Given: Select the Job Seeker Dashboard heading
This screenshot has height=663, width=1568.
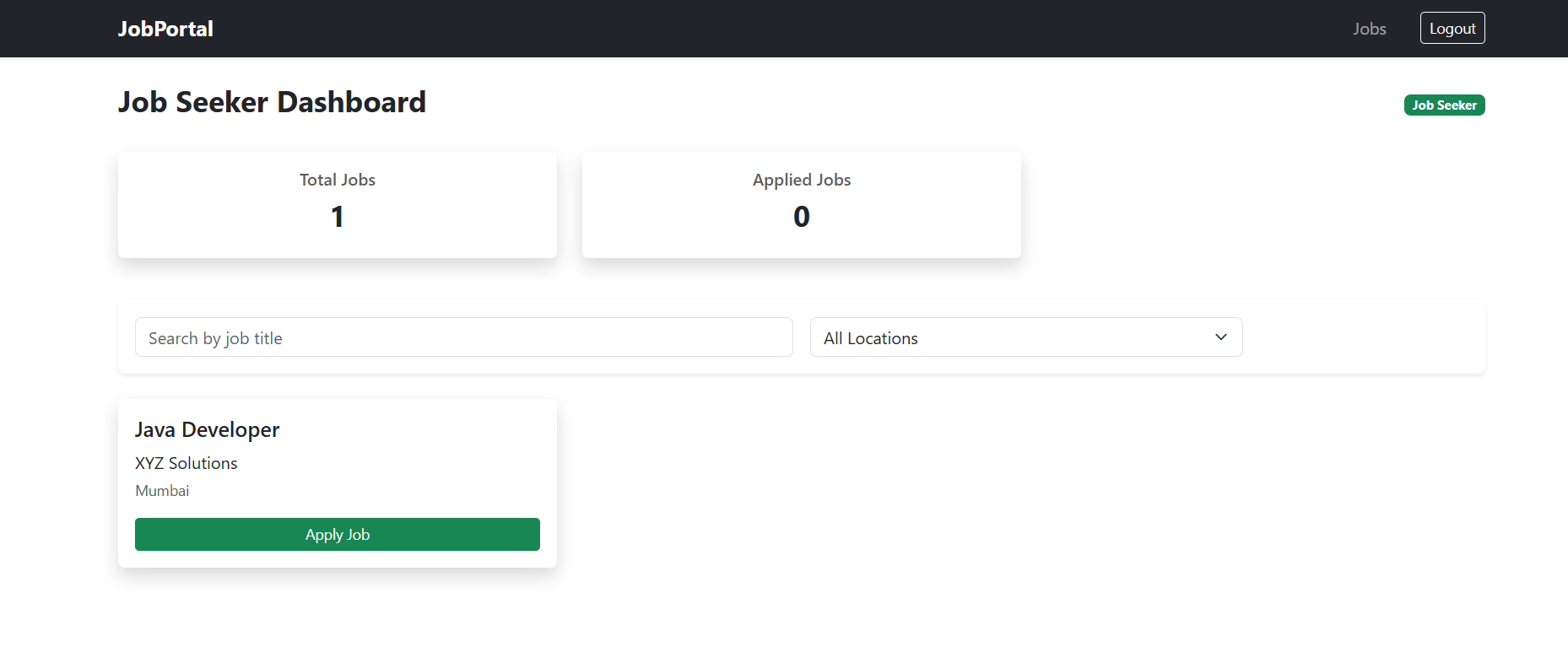Looking at the screenshot, I should [x=272, y=102].
